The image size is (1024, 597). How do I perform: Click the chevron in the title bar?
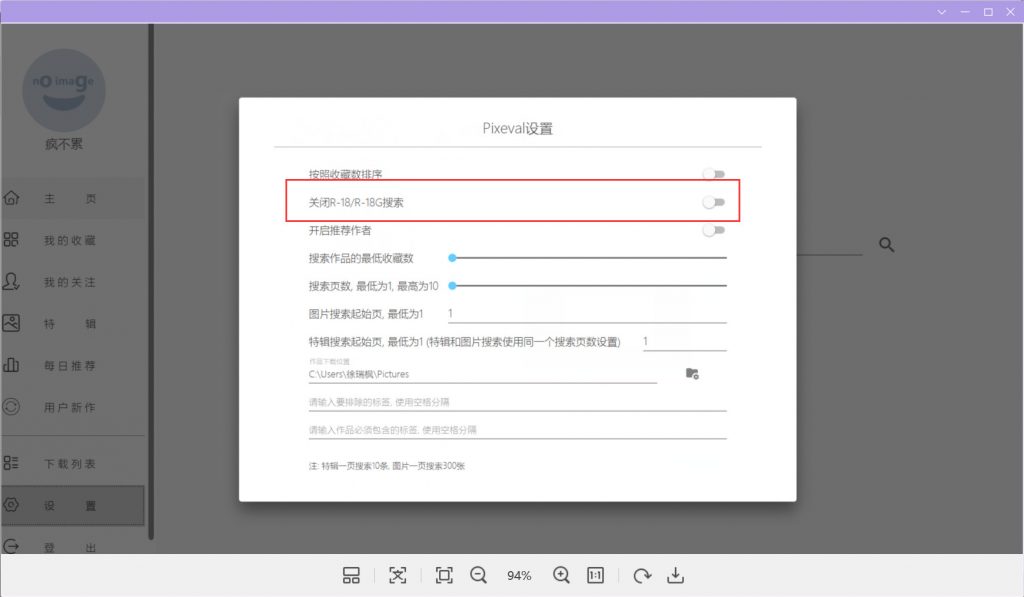(x=942, y=12)
